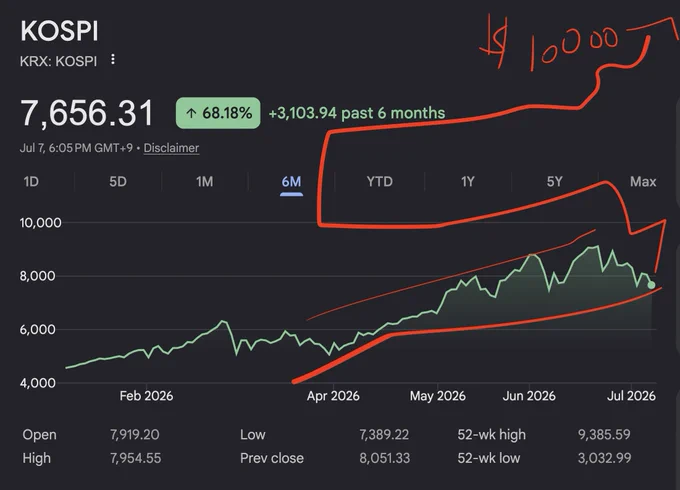Switch chart to 5Y range
Screen dimensions: 680x490
tap(554, 181)
